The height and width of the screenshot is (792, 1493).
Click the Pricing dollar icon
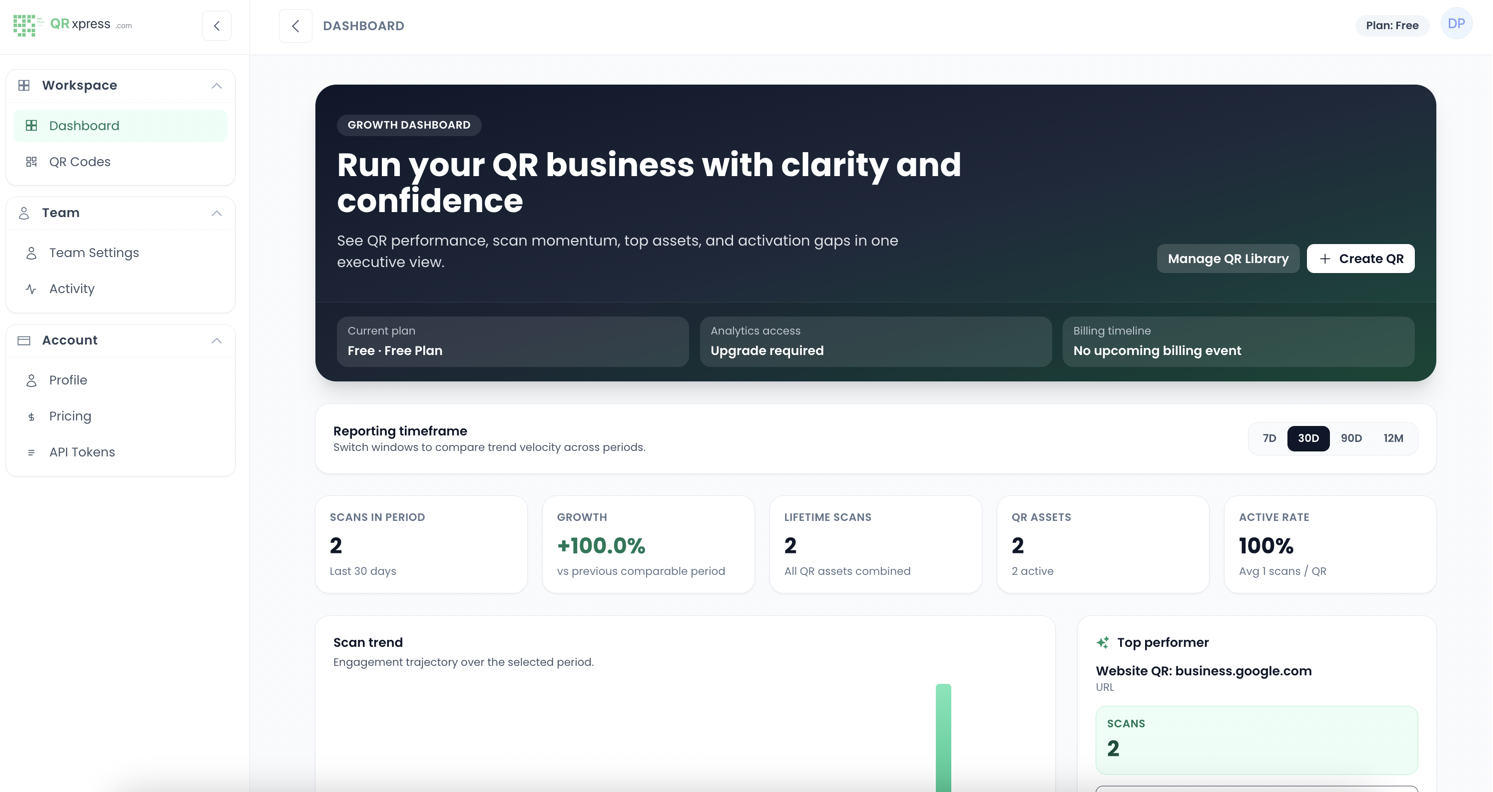click(31, 417)
